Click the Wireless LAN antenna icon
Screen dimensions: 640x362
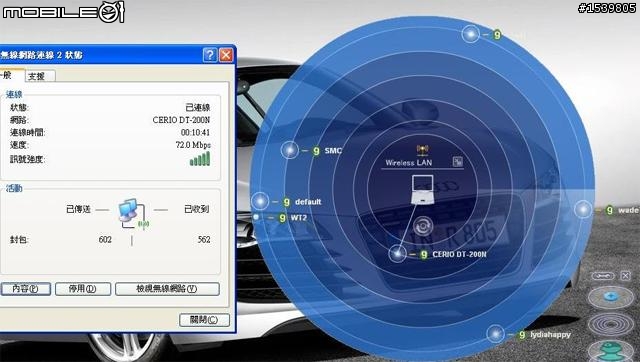coord(422,151)
